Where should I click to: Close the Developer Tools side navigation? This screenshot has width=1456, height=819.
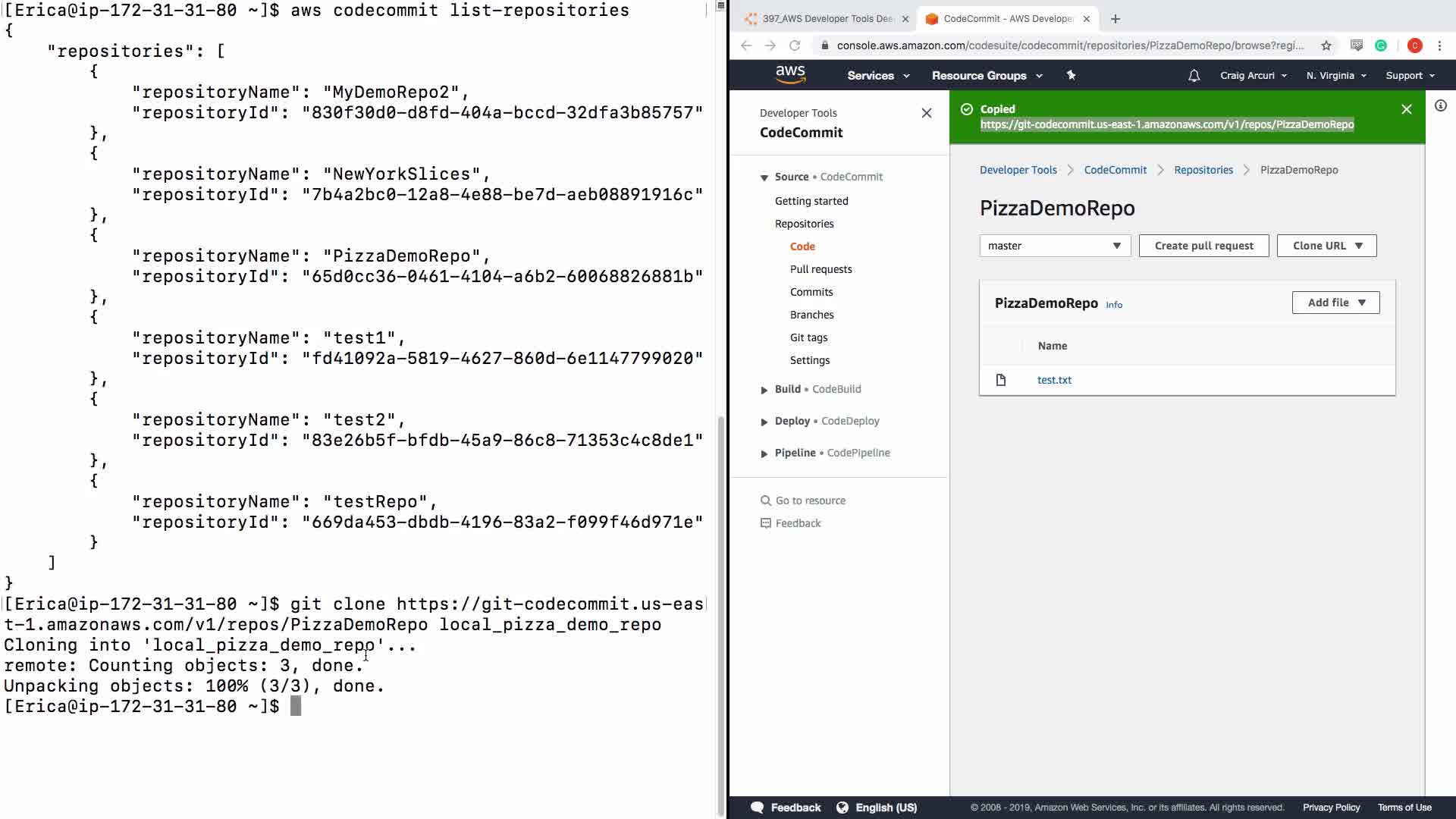pyautogui.click(x=926, y=113)
